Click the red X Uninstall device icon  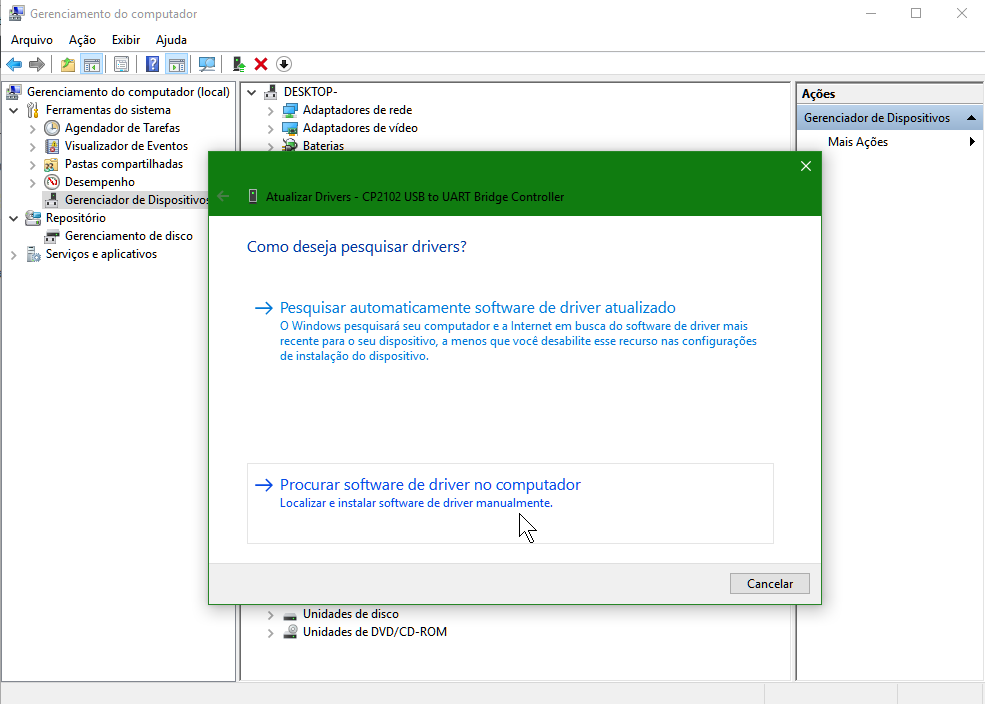(x=261, y=64)
